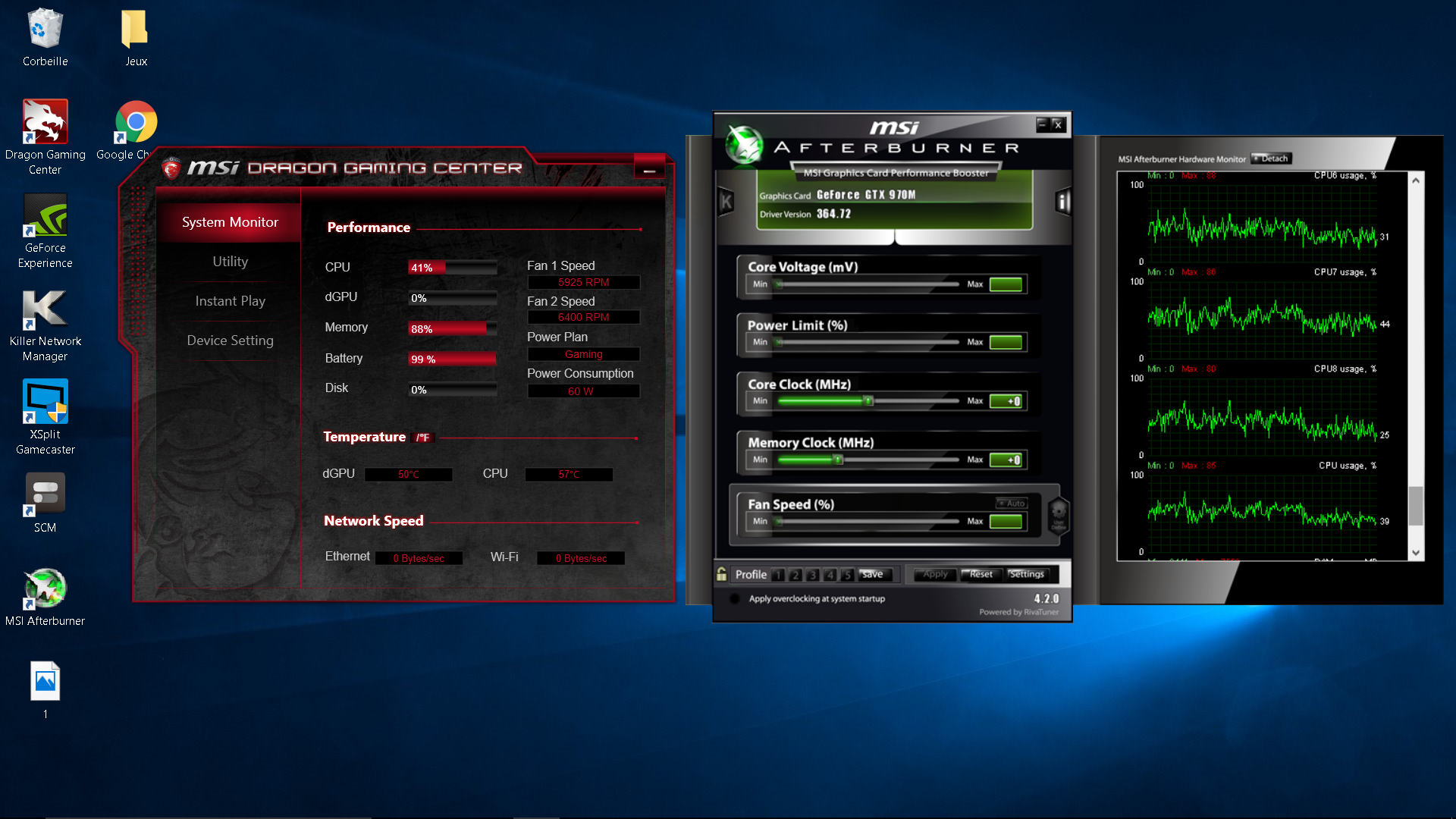Click the CPU7 usage graph
Viewport: 1456px width, 819px height.
tap(1262, 318)
